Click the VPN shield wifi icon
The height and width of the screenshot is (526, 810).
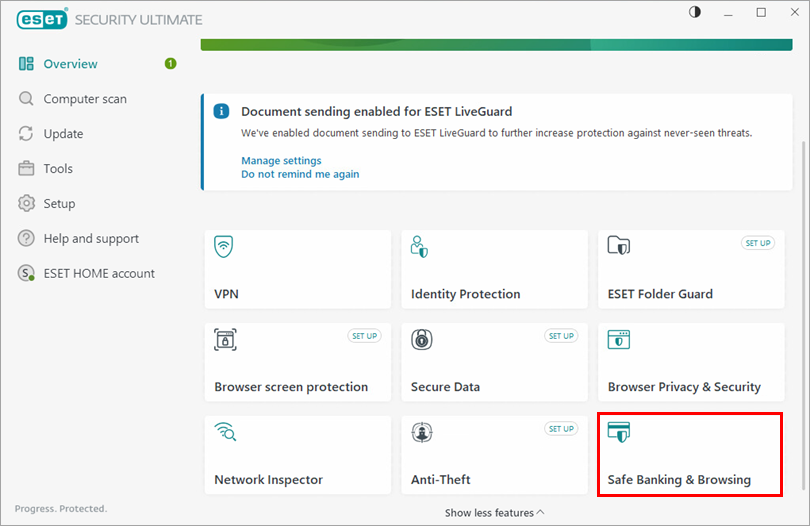click(x=224, y=246)
